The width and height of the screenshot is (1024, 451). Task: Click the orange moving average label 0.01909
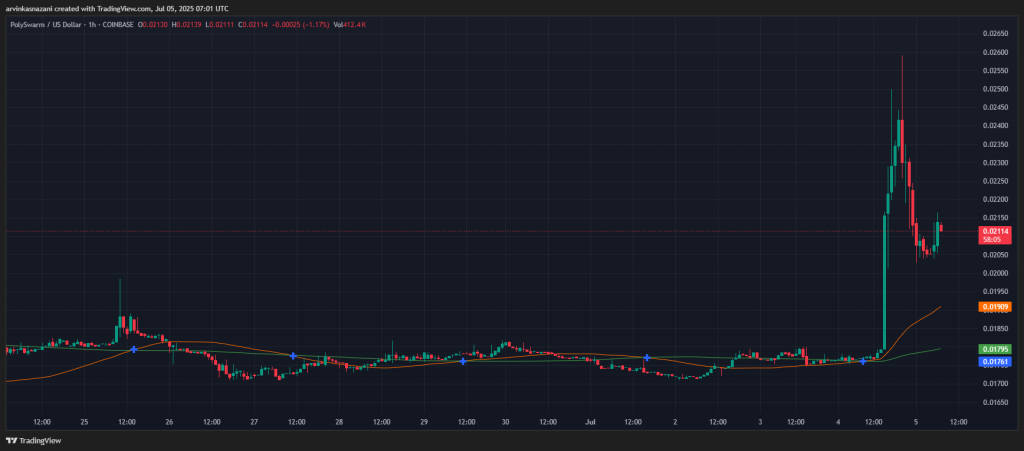coord(995,306)
